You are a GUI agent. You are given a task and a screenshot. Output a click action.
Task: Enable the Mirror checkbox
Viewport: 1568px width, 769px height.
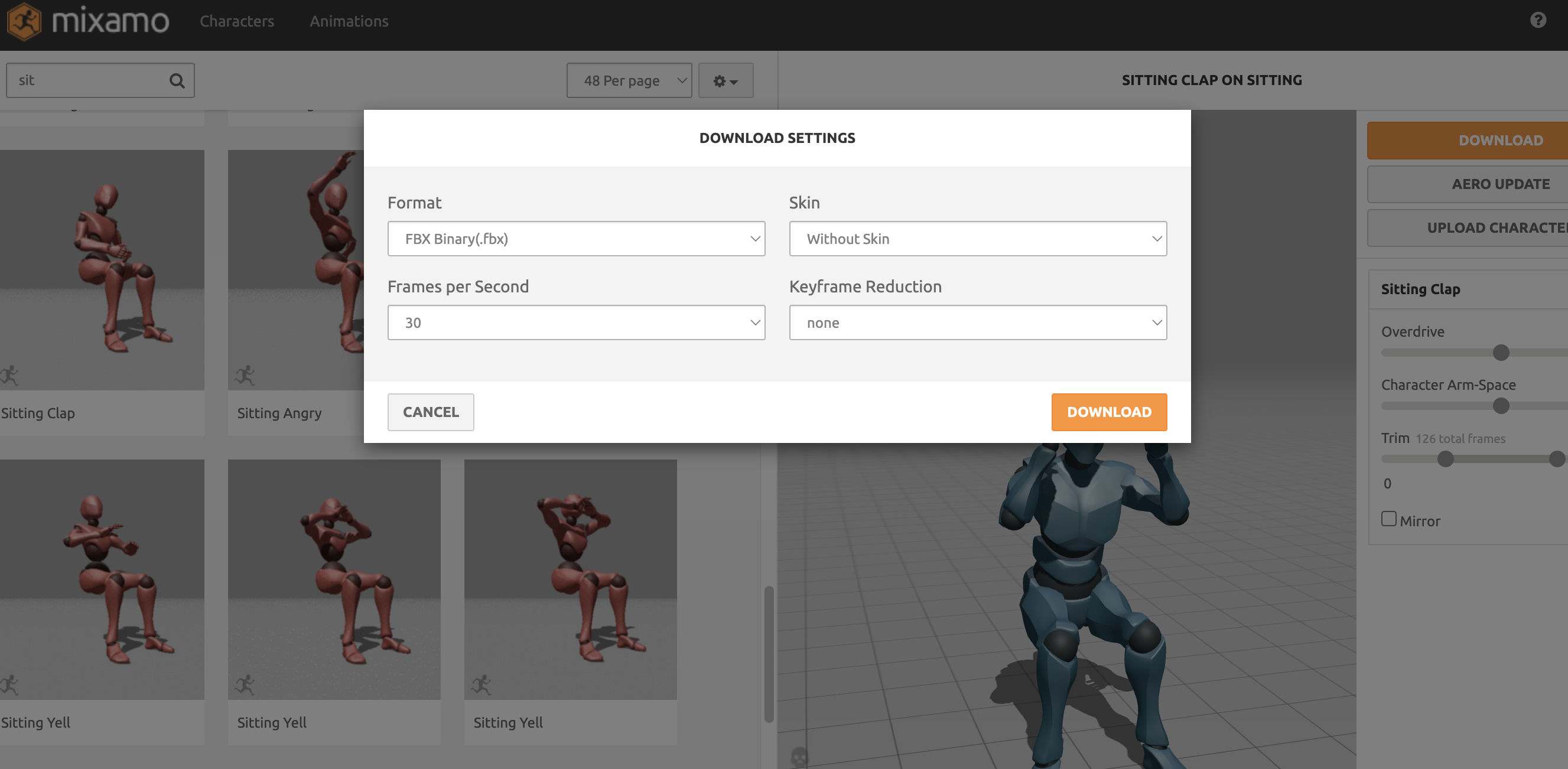tap(1388, 519)
